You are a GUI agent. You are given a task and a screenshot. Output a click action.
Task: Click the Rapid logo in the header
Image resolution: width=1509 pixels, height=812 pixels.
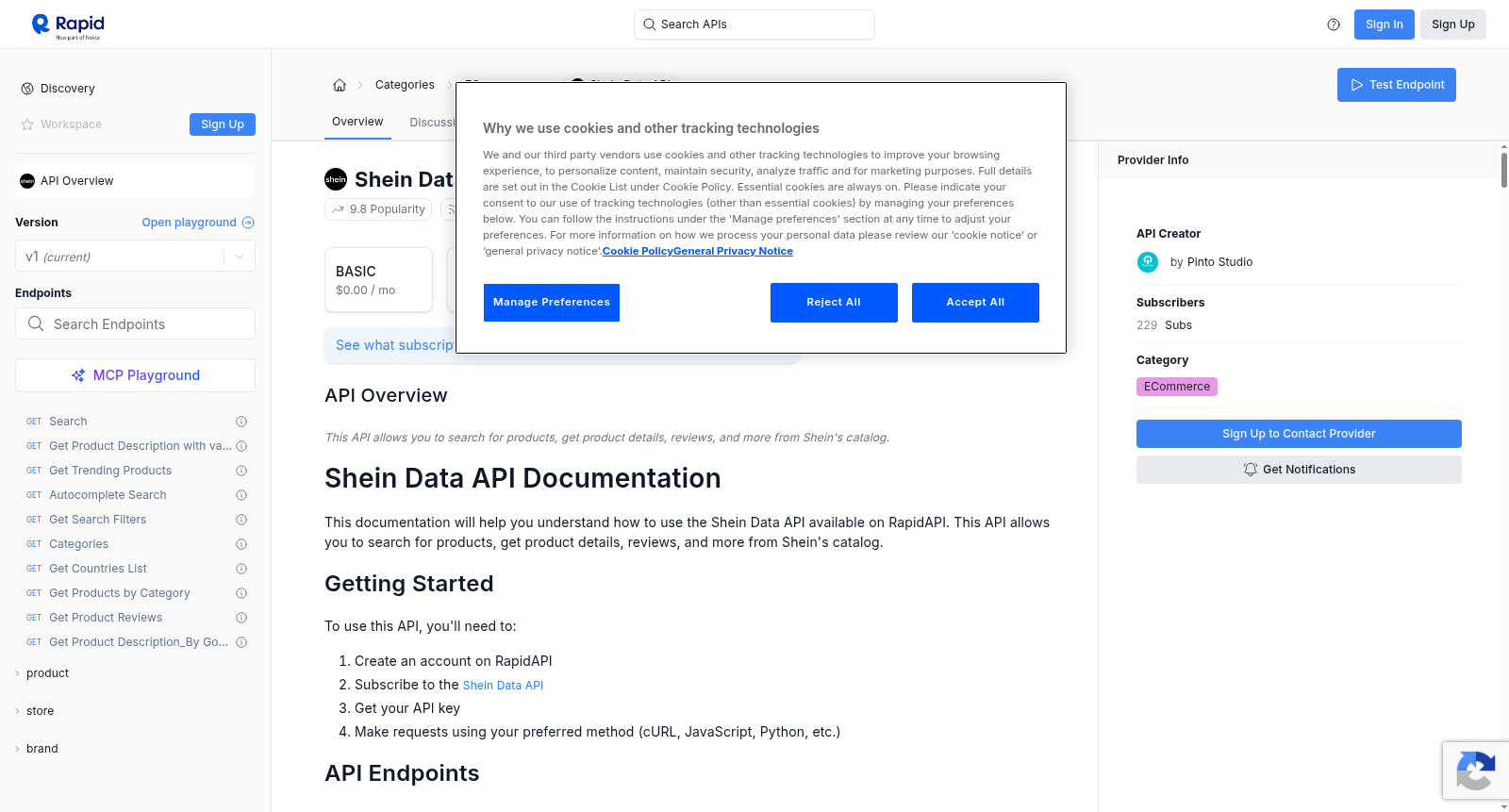68,25
